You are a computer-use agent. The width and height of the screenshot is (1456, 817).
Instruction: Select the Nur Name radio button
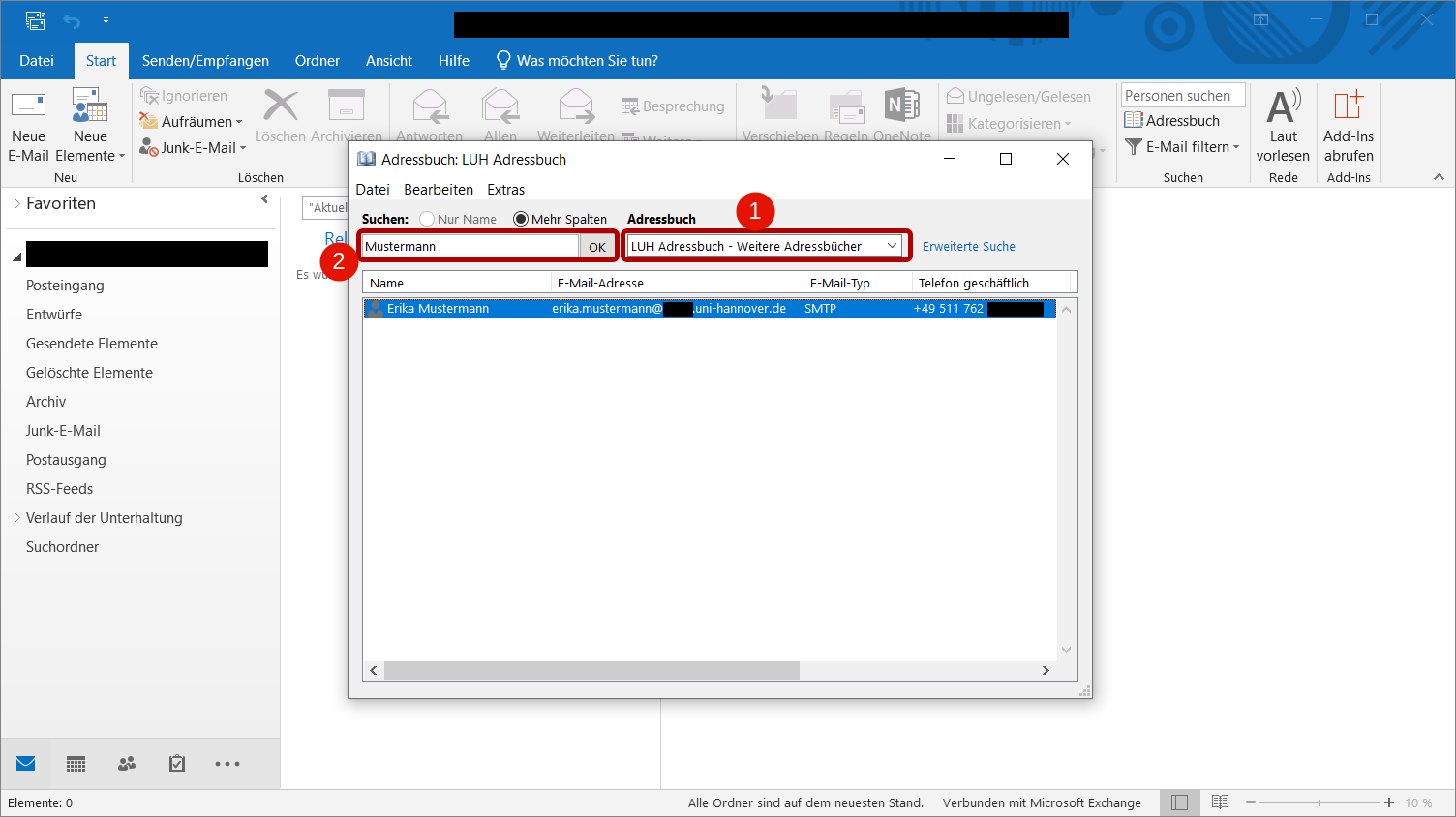pyautogui.click(x=427, y=219)
